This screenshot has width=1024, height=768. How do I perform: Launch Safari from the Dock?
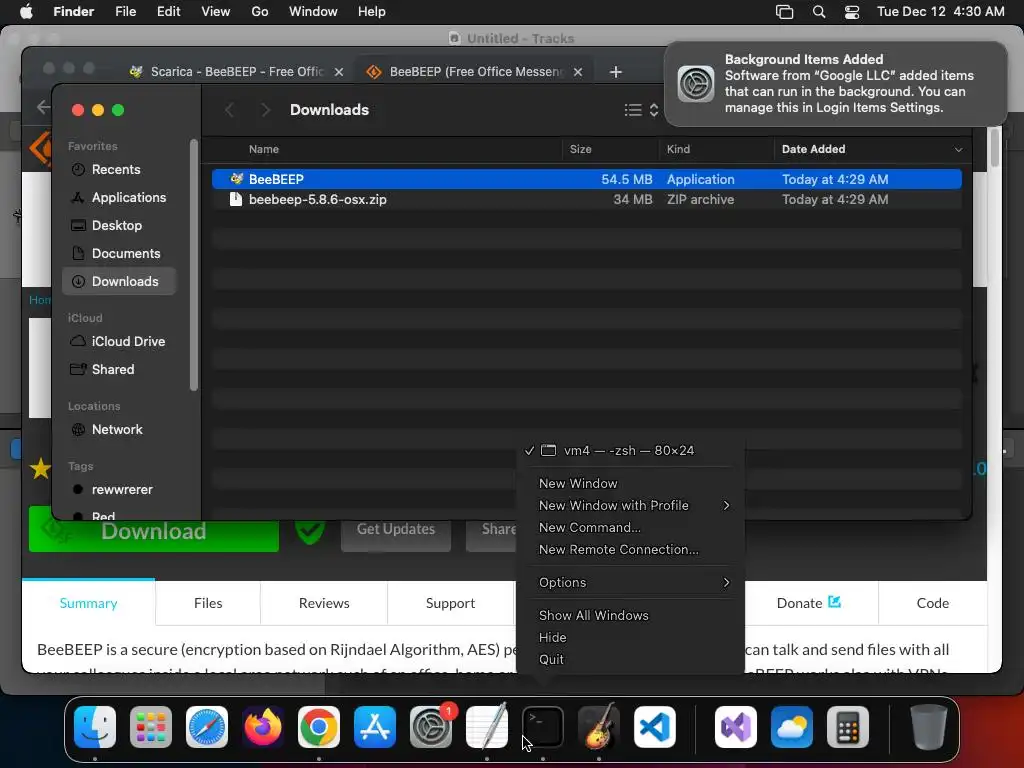207,727
